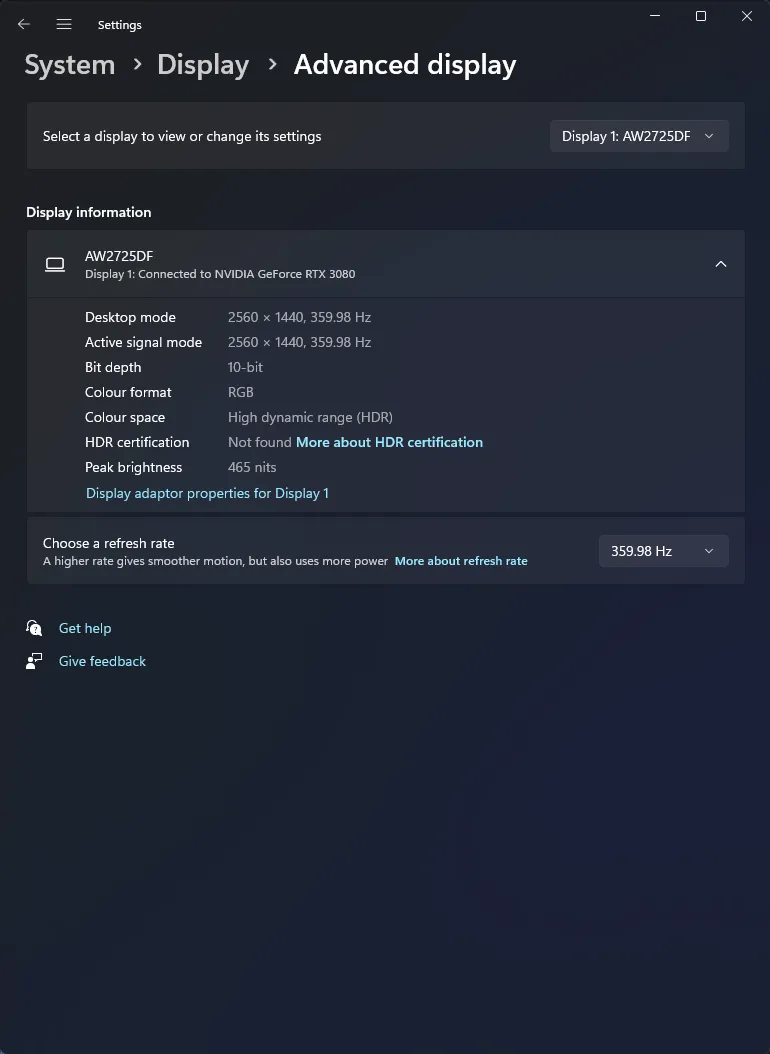770x1054 pixels.
Task: Open the Give feedback link
Action: pos(102,661)
